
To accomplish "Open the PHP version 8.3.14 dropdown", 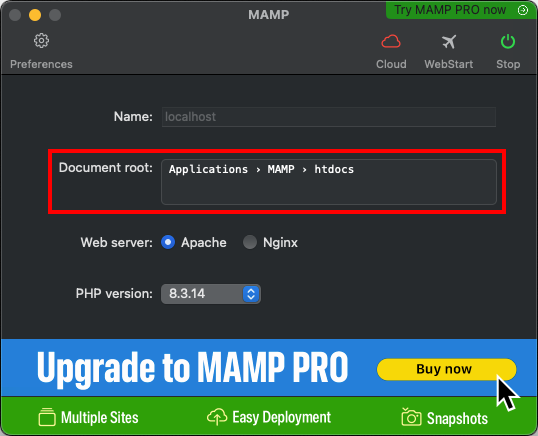I will tap(211, 294).
